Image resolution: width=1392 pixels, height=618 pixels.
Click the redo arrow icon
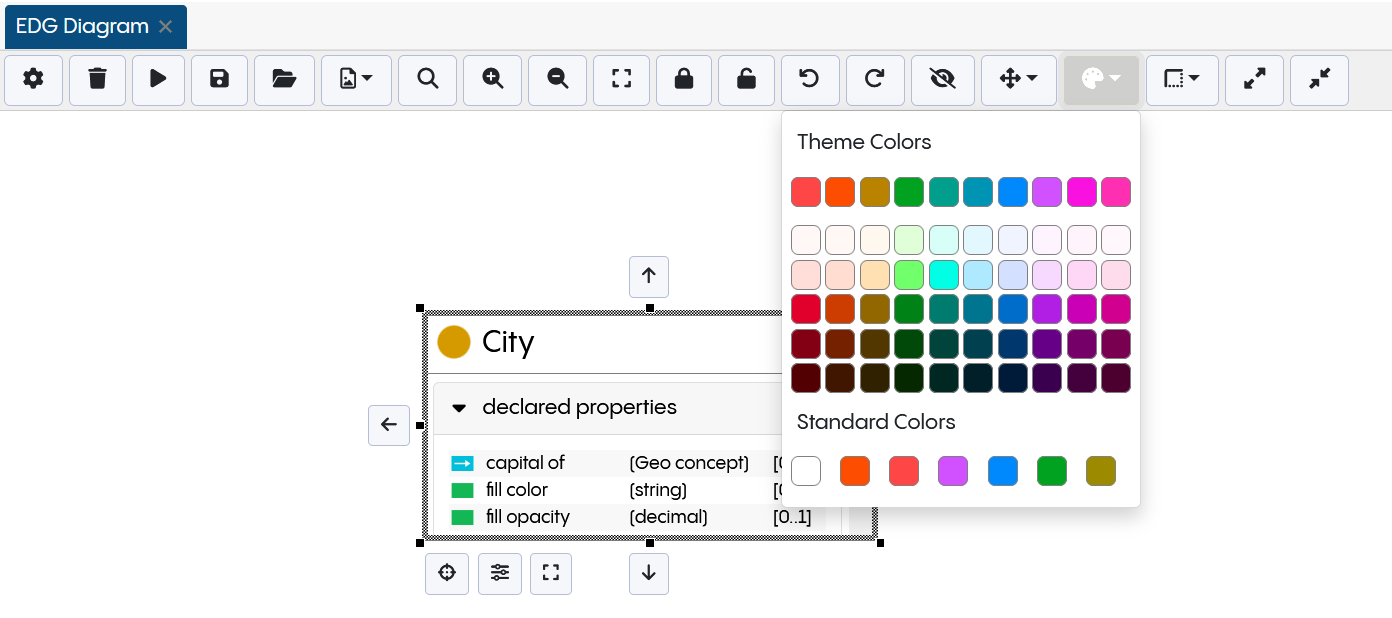point(874,80)
